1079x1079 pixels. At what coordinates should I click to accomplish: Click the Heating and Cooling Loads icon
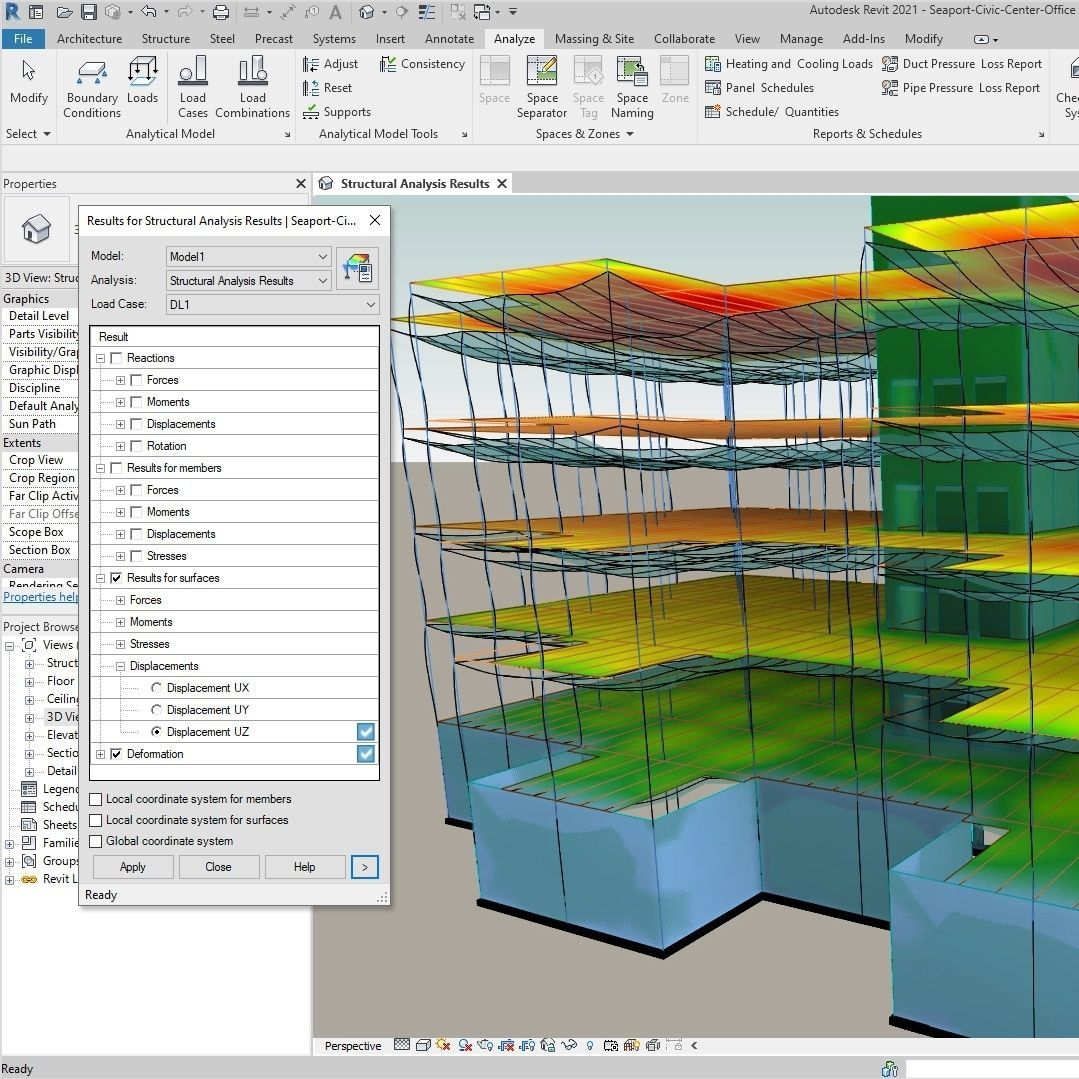tap(713, 64)
